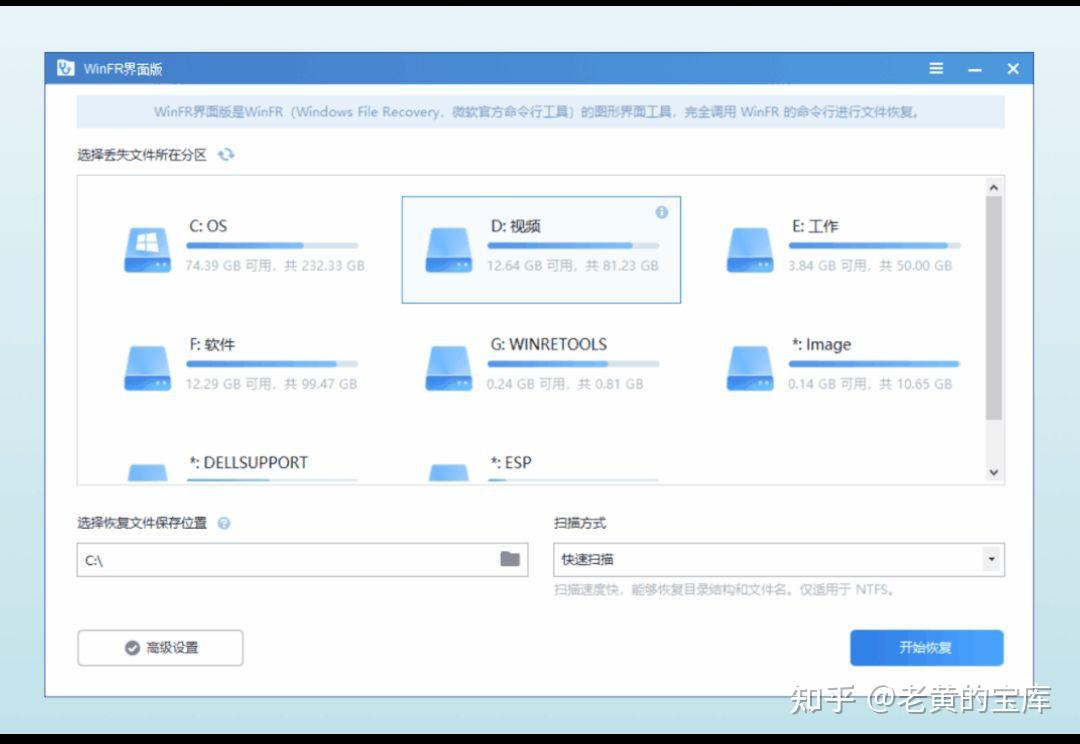Minimize the WinFR window
The width and height of the screenshot is (1080, 744).
point(975,69)
